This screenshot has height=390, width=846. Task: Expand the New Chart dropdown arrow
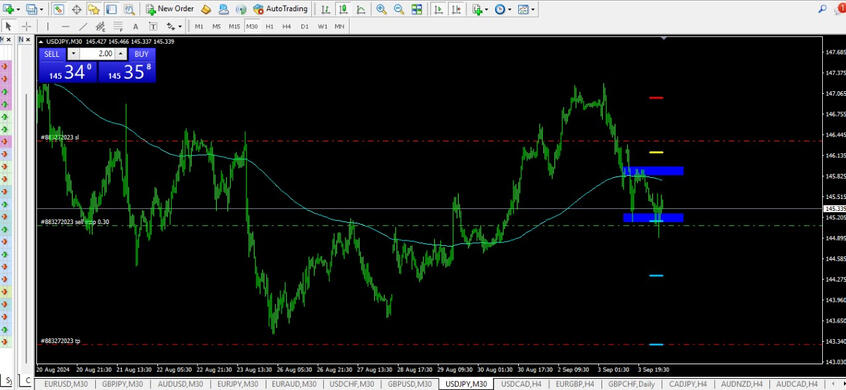point(18,9)
